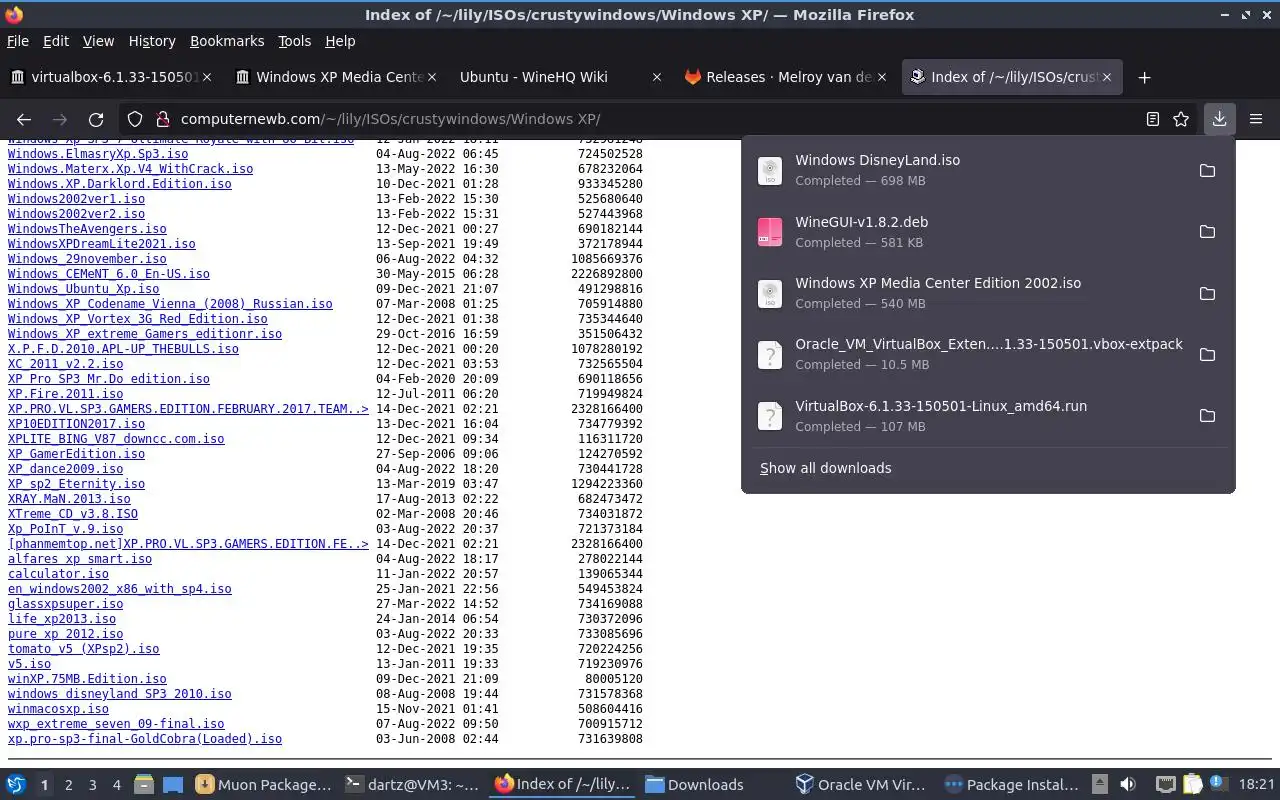Open the LXQt start menu icon
Screen dimensions: 1280x800
pos(16,785)
